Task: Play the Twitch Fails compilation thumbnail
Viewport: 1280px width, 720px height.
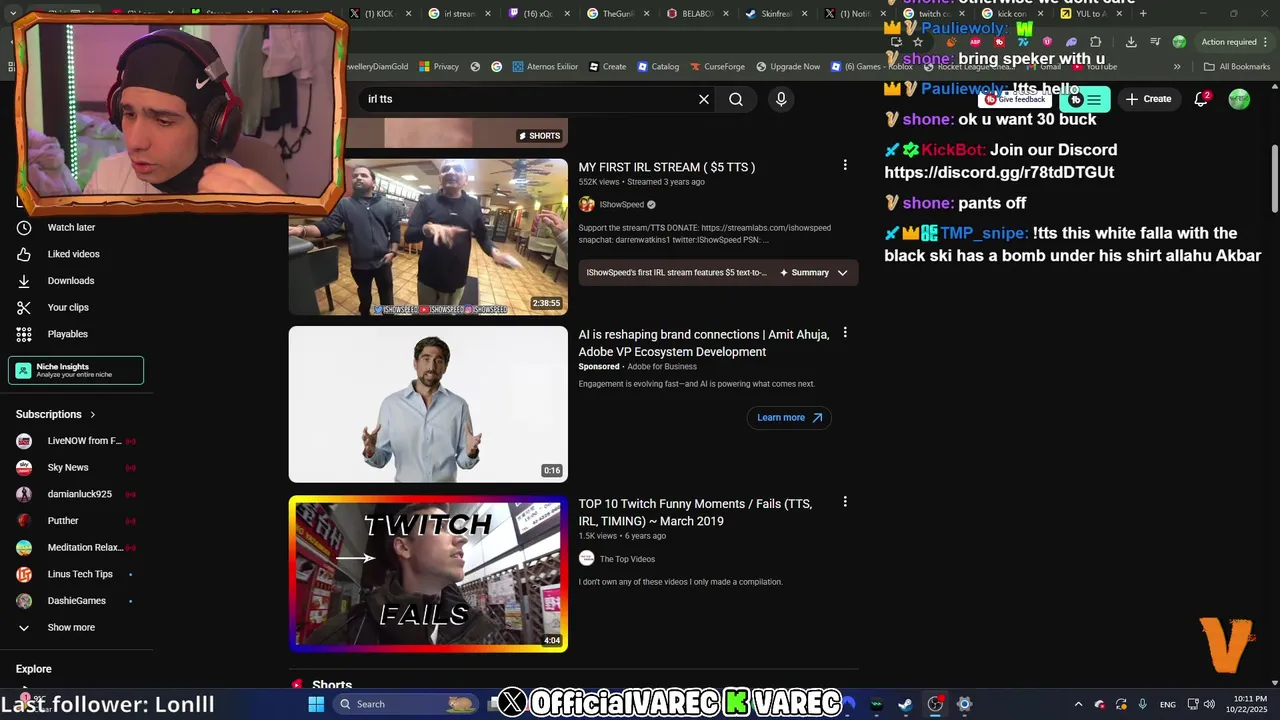Action: coord(428,574)
